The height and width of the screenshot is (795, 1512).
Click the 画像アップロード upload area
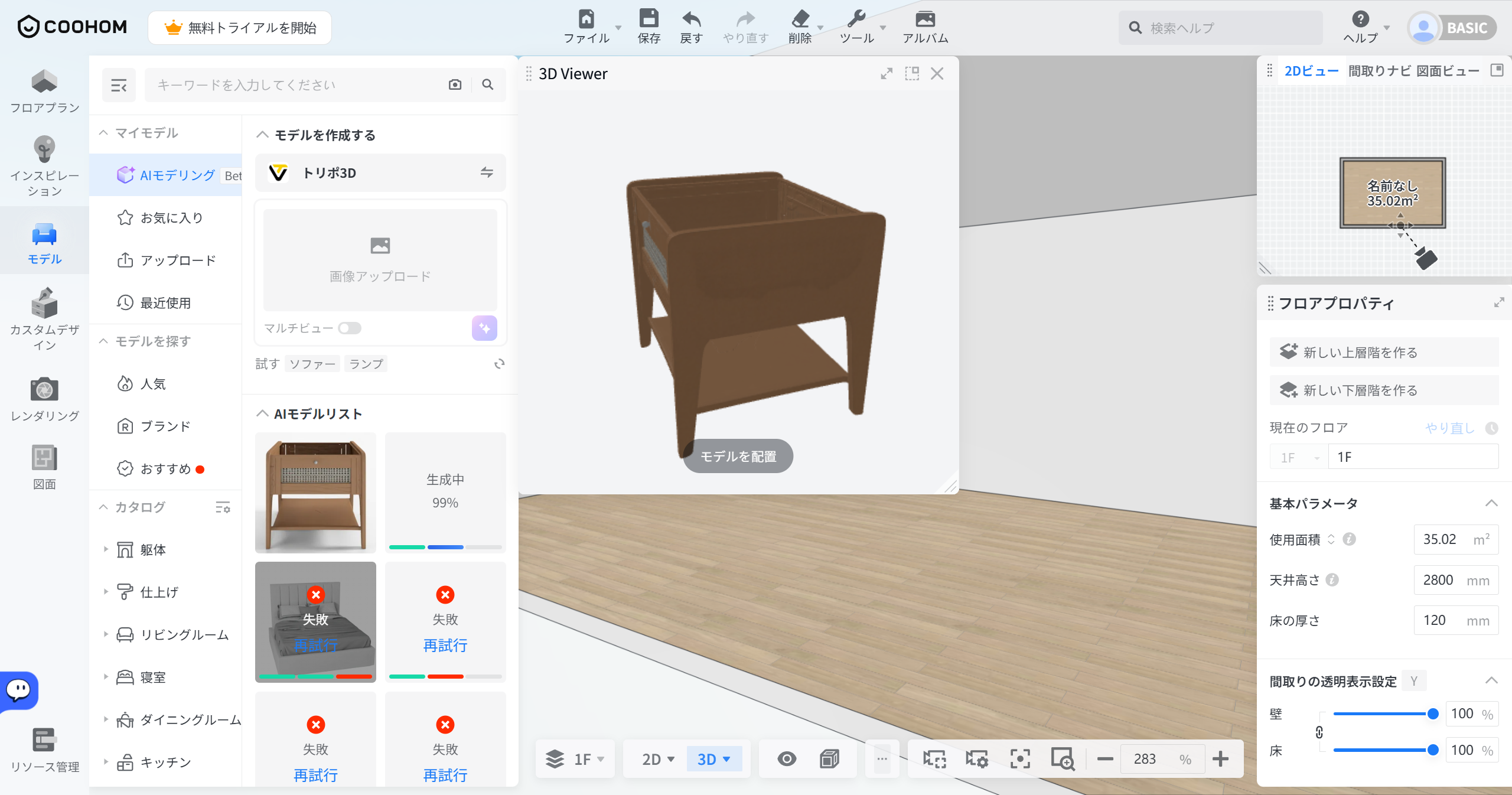[380, 260]
